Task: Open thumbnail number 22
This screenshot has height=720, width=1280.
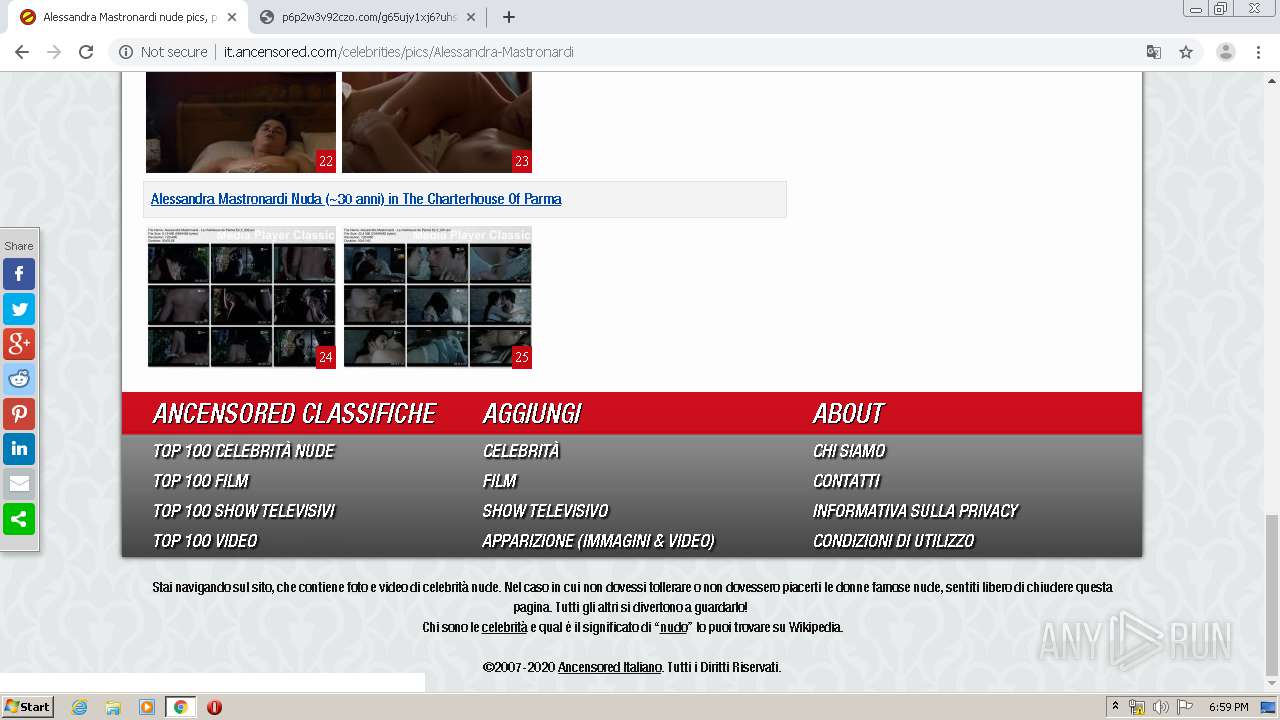Action: 241,122
